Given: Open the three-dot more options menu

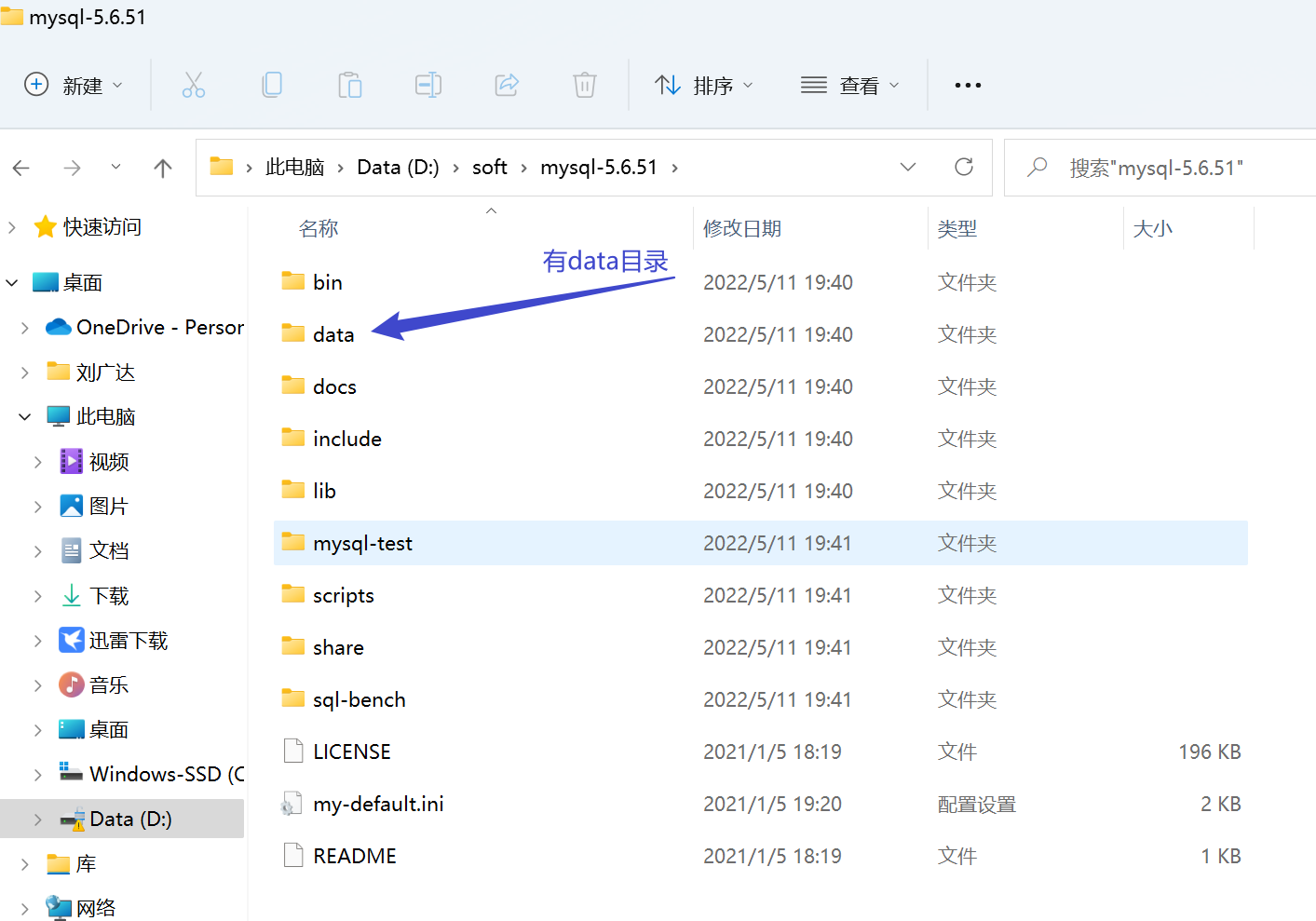Looking at the screenshot, I should pyautogui.click(x=968, y=86).
